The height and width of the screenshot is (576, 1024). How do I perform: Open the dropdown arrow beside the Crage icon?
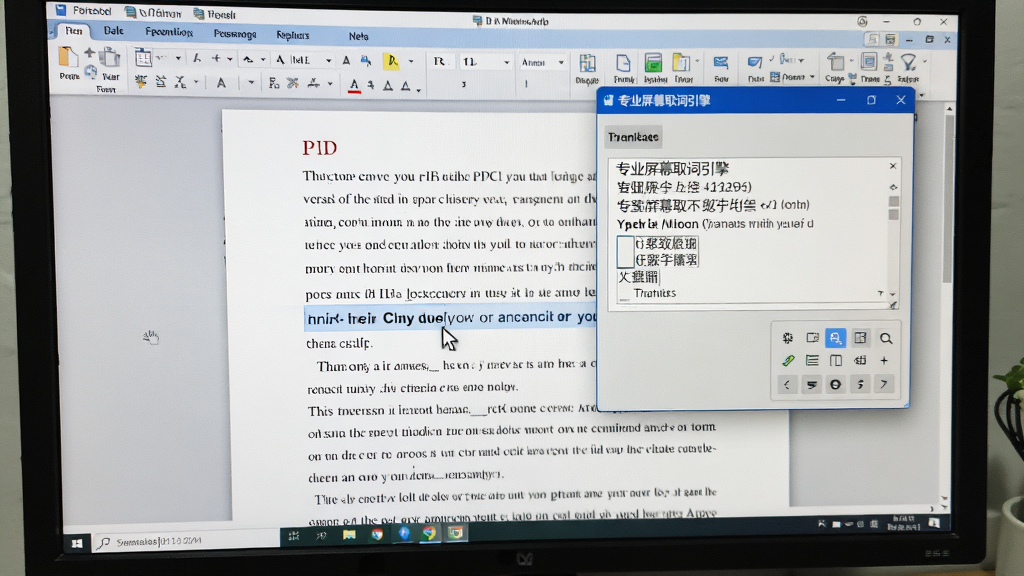[852, 61]
